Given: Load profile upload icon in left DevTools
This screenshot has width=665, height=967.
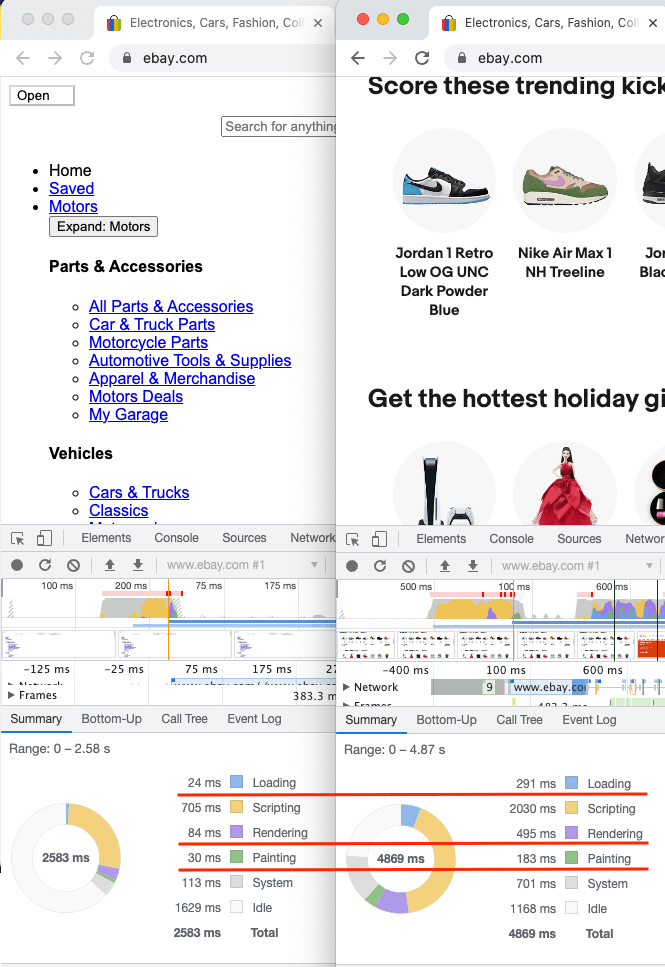Looking at the screenshot, I should click(110, 565).
